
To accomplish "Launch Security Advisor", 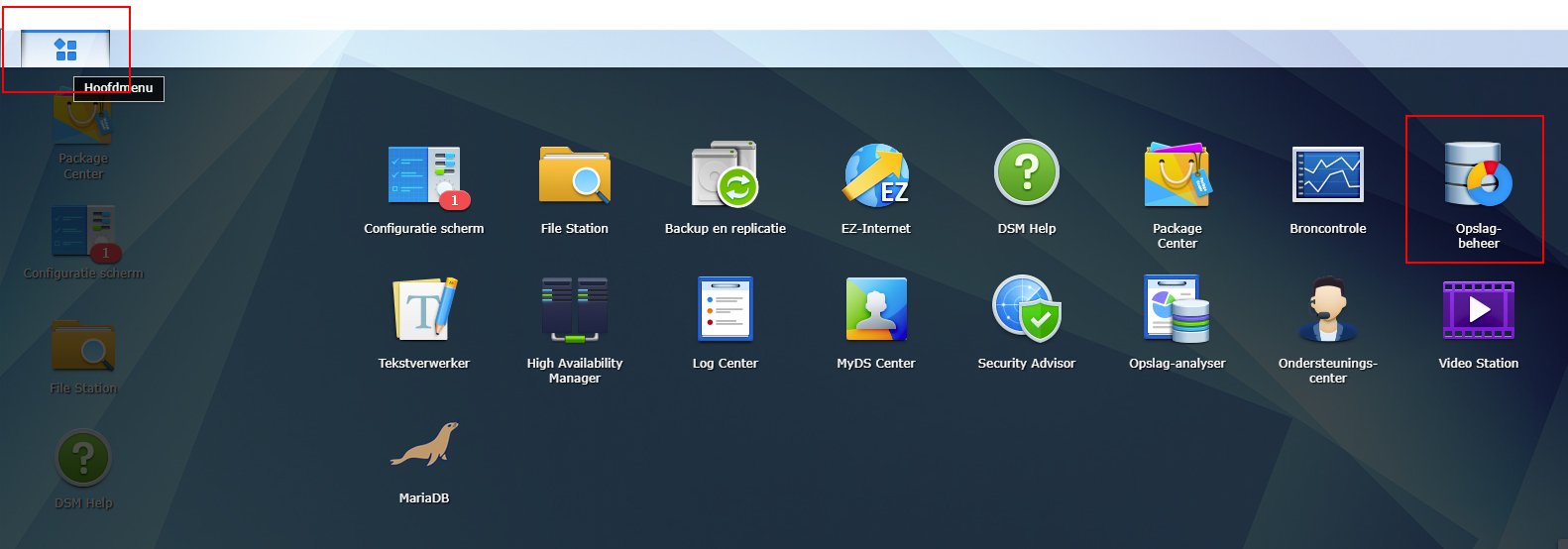I will pyautogui.click(x=1027, y=324).
